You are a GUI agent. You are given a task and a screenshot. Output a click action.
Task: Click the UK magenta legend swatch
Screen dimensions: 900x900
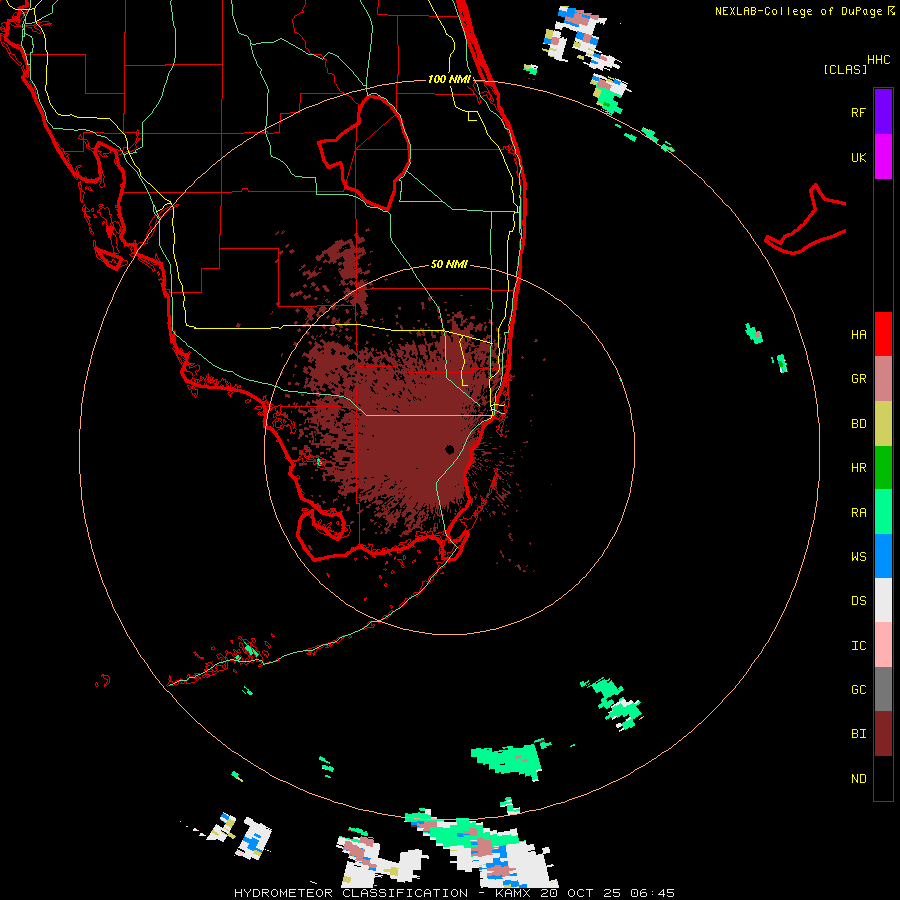883,157
